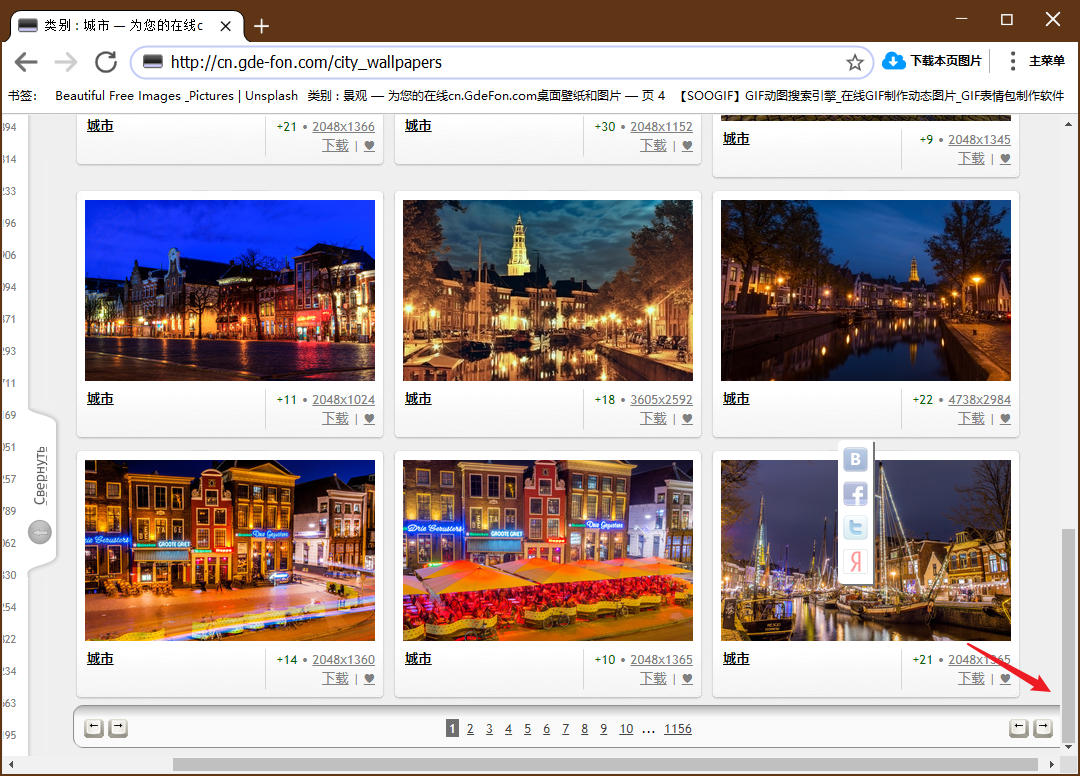1080x776 pixels.
Task: Collapse the side panel with the Свернуть arrow
Action: click(40, 532)
